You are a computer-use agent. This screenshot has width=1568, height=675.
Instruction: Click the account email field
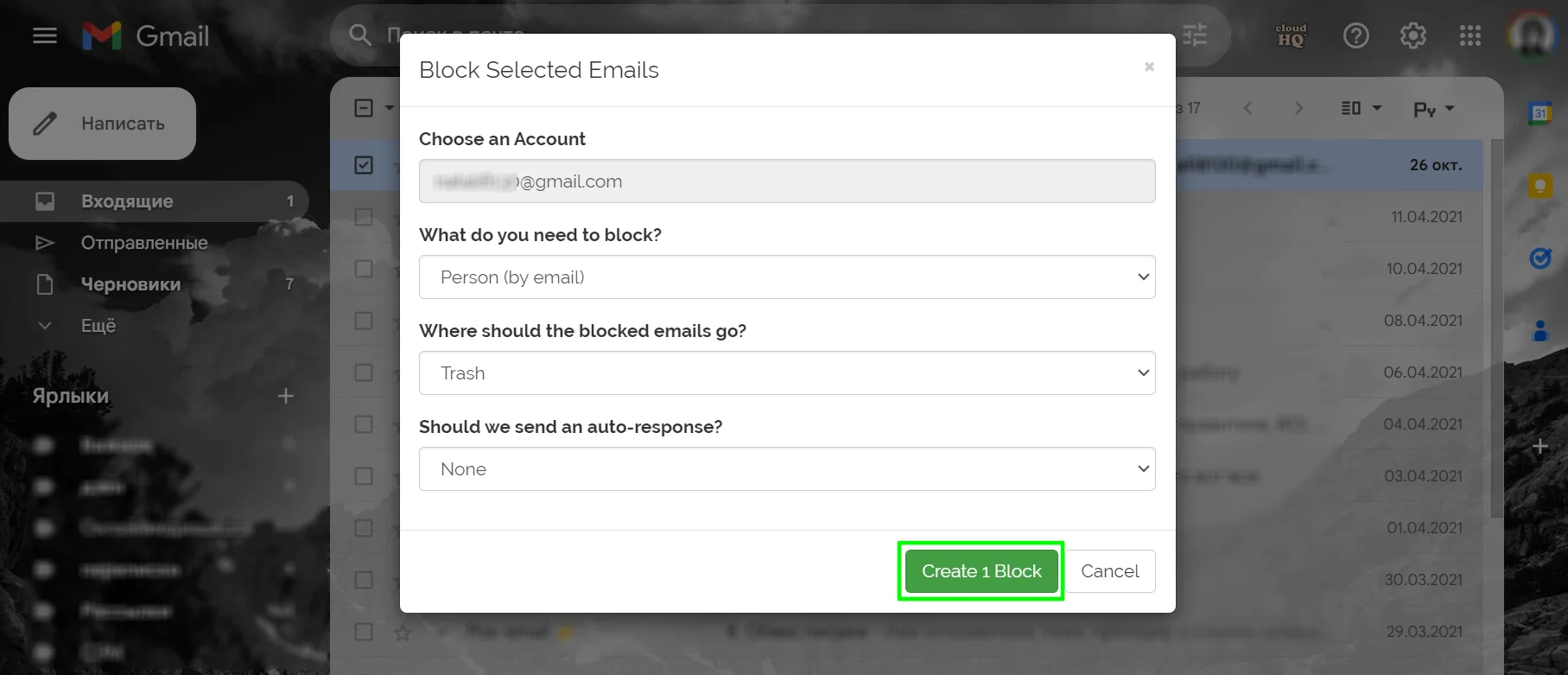click(x=786, y=181)
